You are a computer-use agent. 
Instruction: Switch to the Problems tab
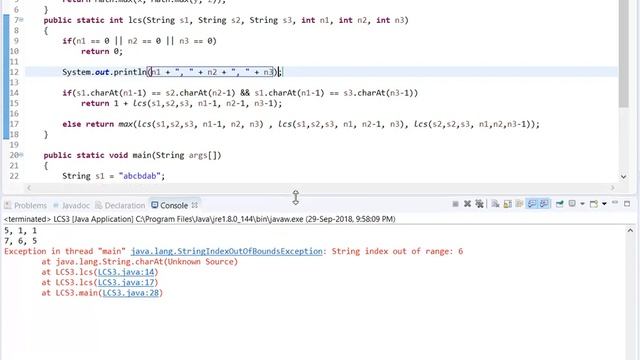[26, 205]
